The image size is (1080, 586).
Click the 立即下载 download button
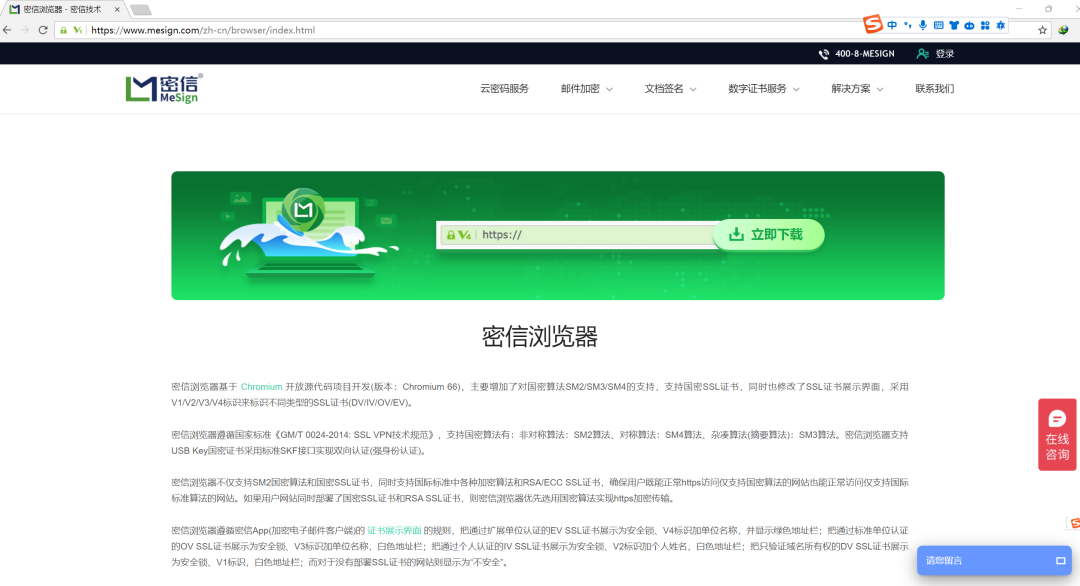tap(769, 235)
